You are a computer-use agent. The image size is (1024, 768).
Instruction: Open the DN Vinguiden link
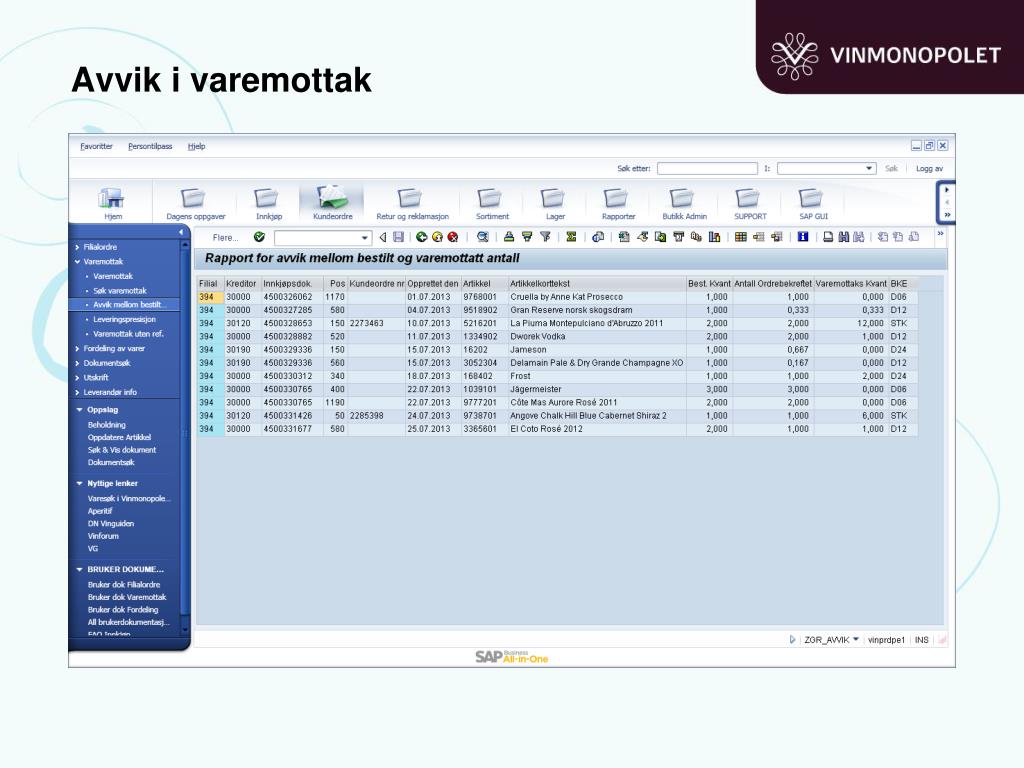[x=110, y=524]
